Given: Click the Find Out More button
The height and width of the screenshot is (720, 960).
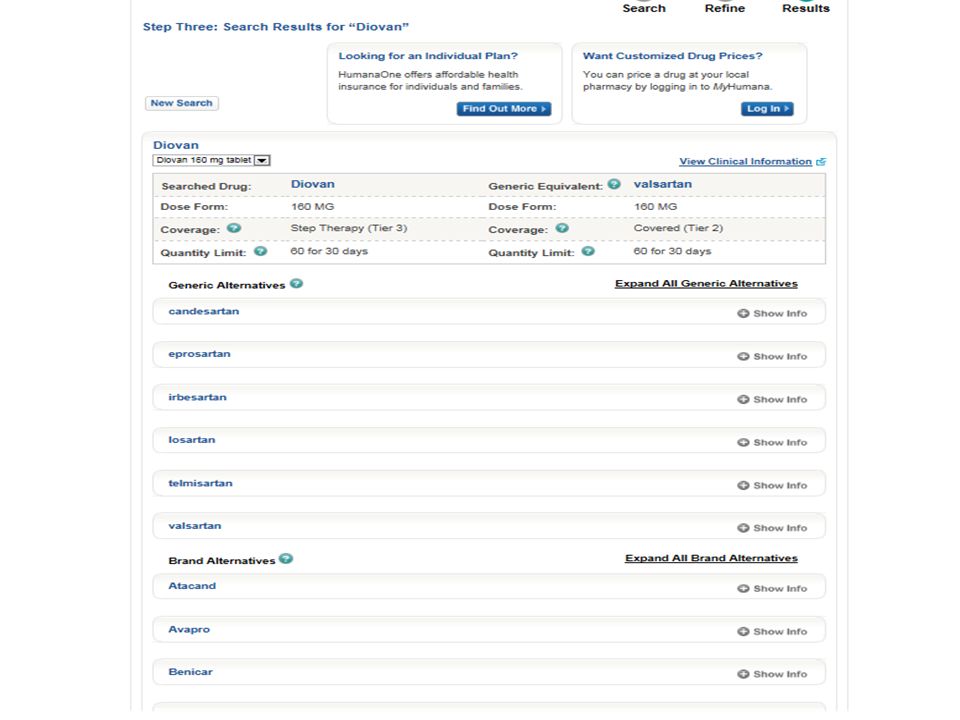Looking at the screenshot, I should (x=504, y=108).
